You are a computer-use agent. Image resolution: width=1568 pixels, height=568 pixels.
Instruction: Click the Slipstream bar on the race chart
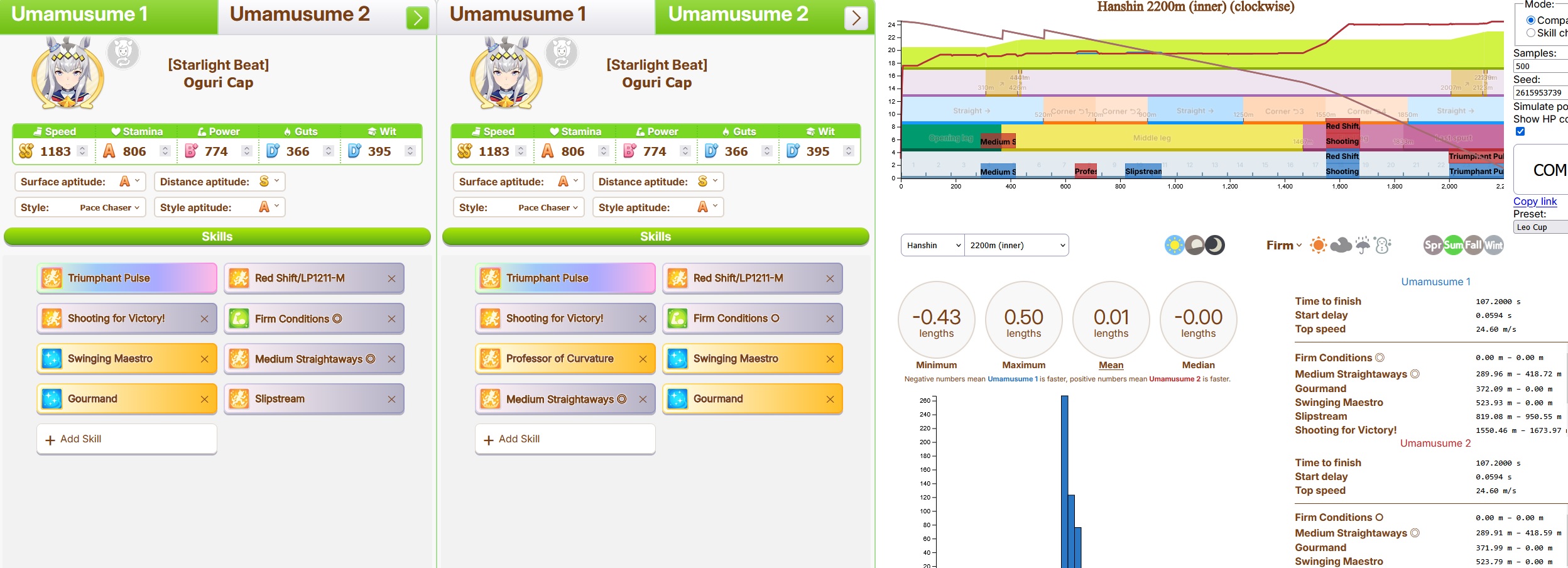1143,171
